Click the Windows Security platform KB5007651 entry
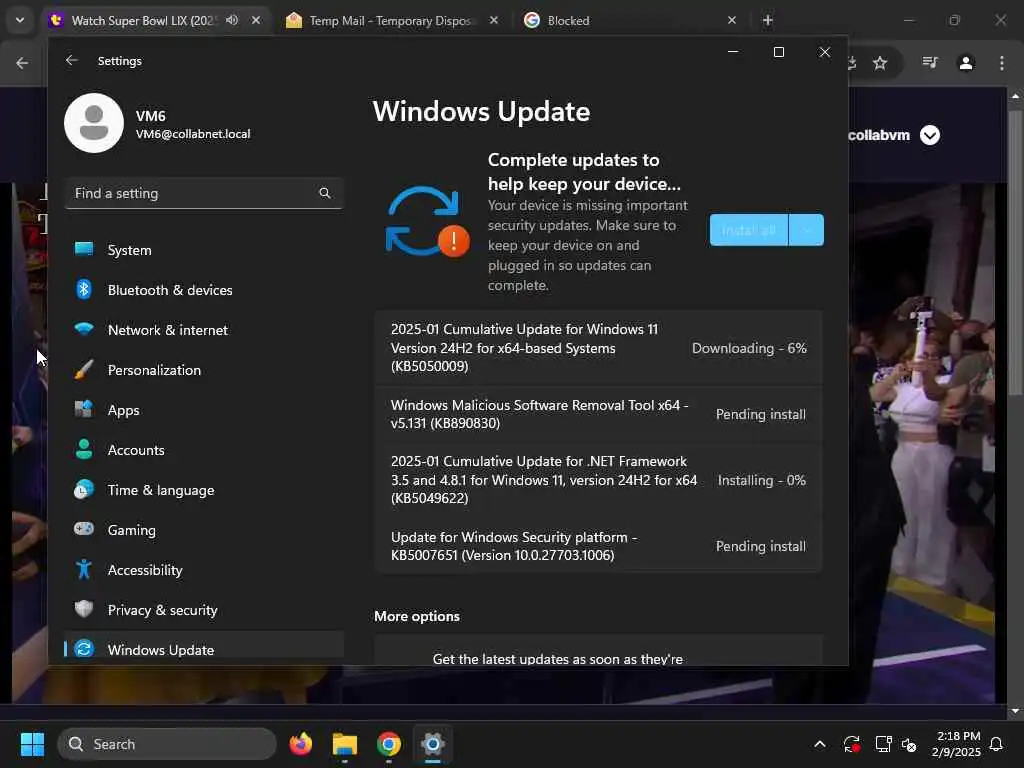The image size is (1024, 768). pos(598,546)
